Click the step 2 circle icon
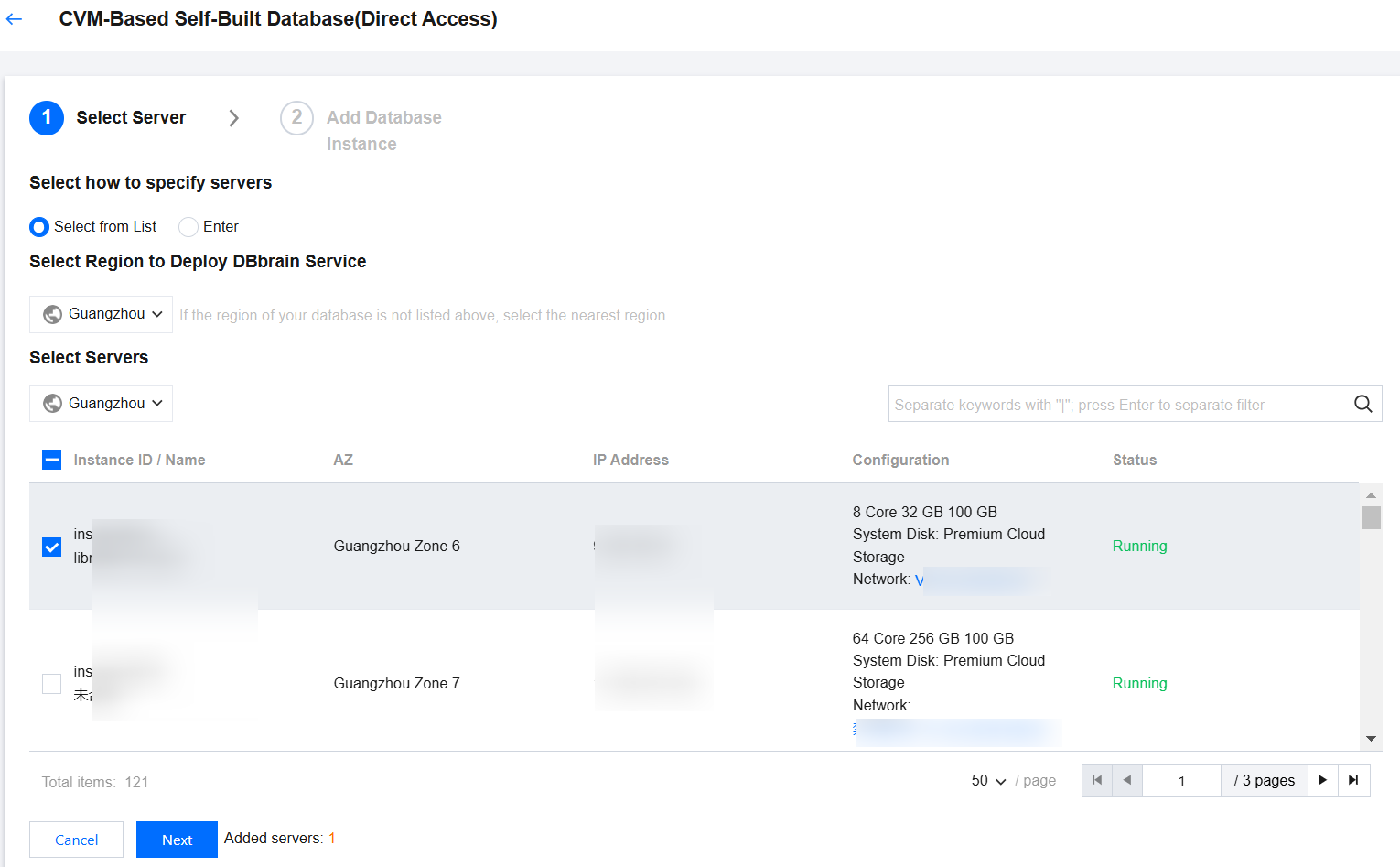Viewport: 1400px width, 867px height. [296, 118]
